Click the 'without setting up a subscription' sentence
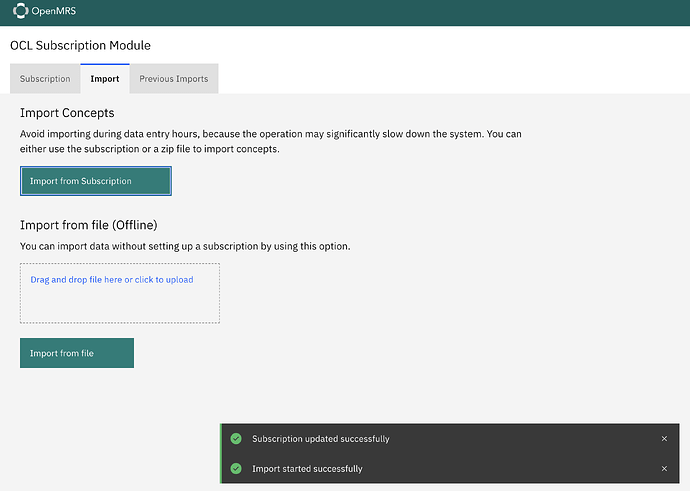 pyautogui.click(x=185, y=246)
